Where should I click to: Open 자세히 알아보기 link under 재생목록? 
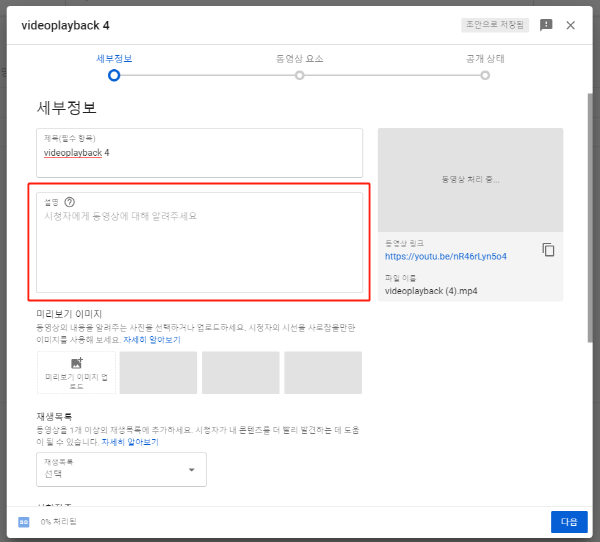pyautogui.click(x=130, y=442)
